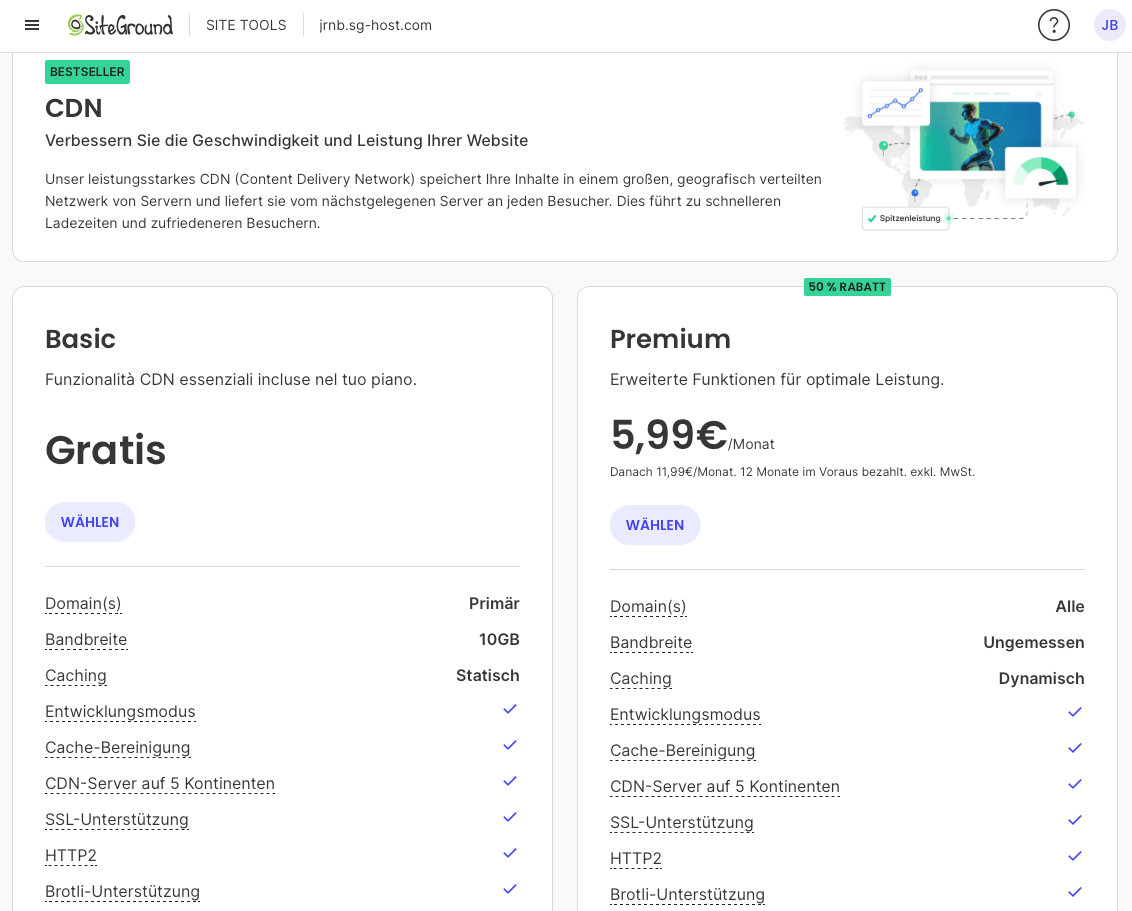Click the SiteGround logo
The width and height of the screenshot is (1132, 911).
(x=120, y=25)
